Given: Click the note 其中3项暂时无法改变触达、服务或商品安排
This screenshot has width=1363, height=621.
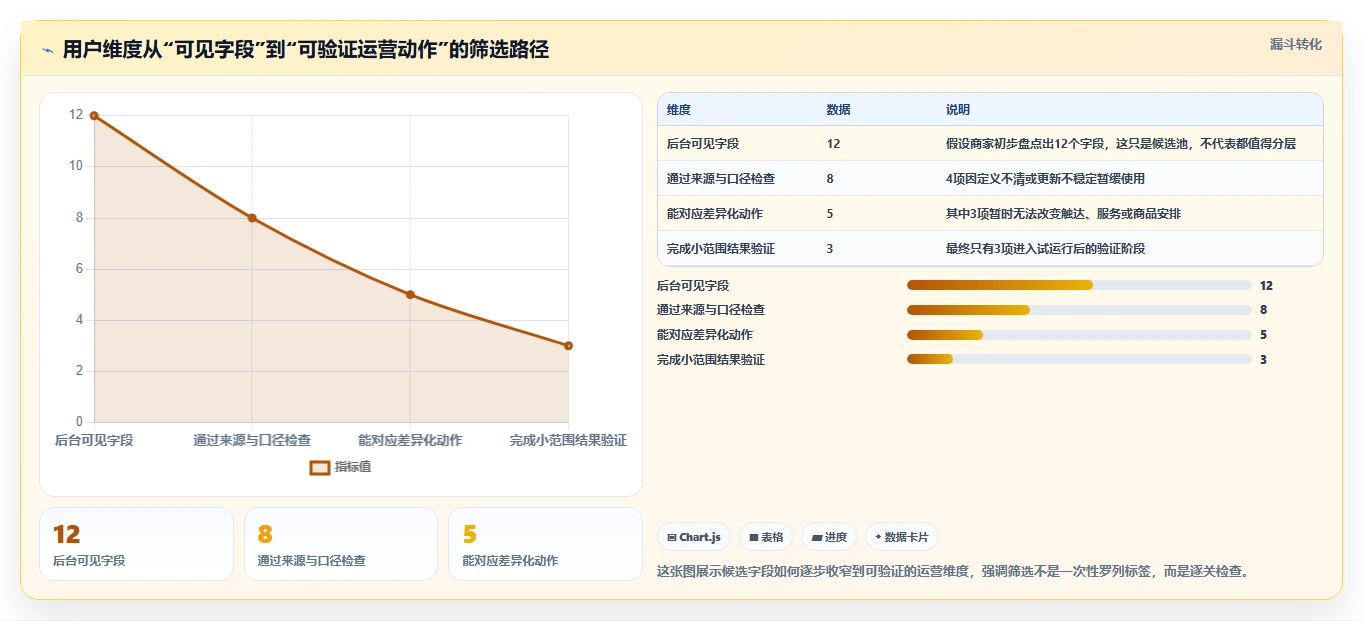Looking at the screenshot, I should [x=1064, y=214].
